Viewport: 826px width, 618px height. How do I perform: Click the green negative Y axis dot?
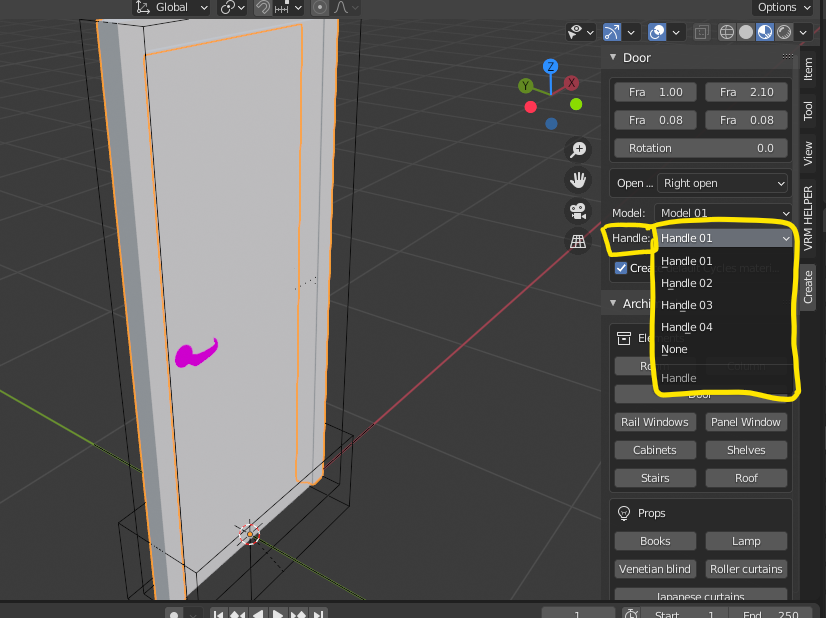576,104
